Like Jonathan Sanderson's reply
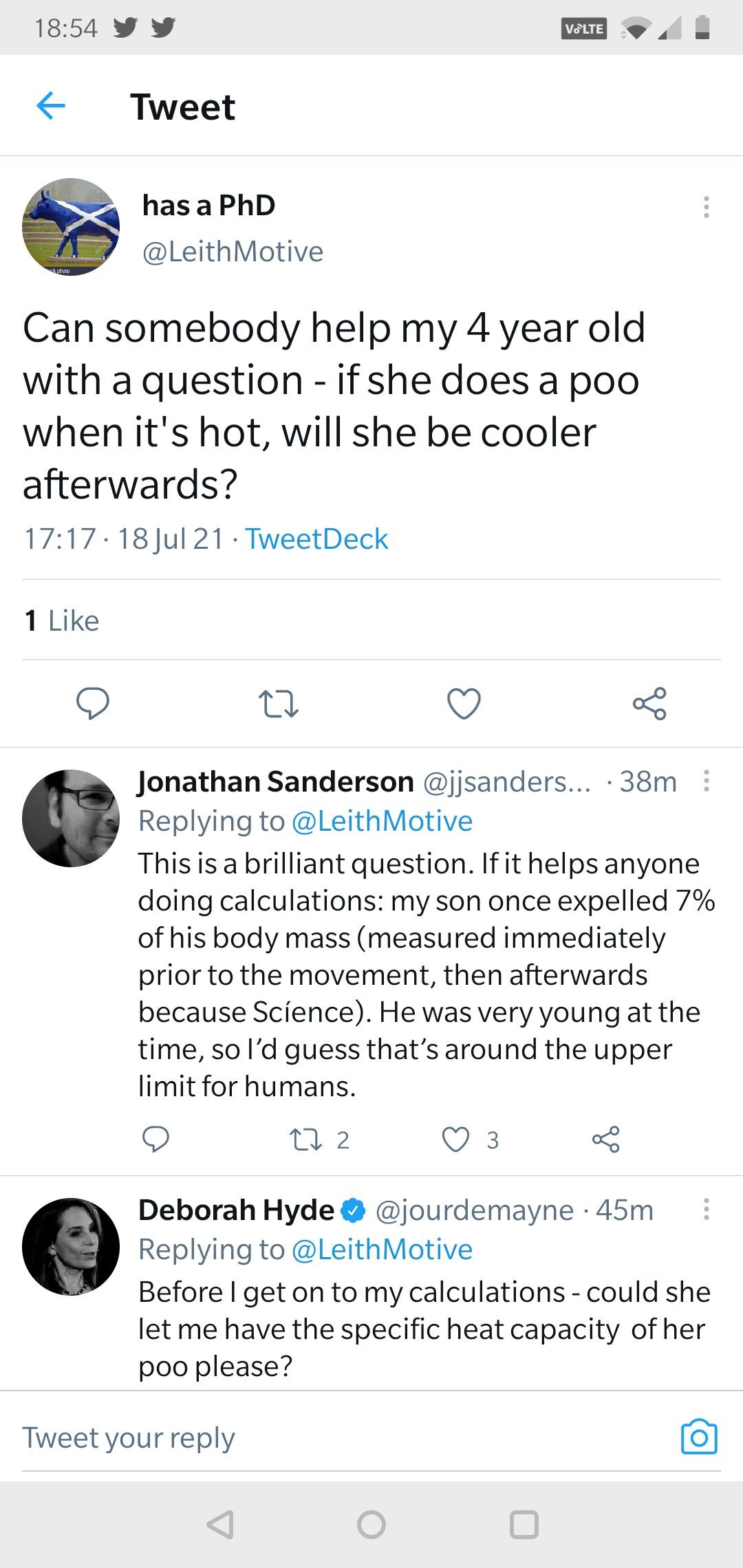This screenshot has width=743, height=1568. (x=455, y=1140)
